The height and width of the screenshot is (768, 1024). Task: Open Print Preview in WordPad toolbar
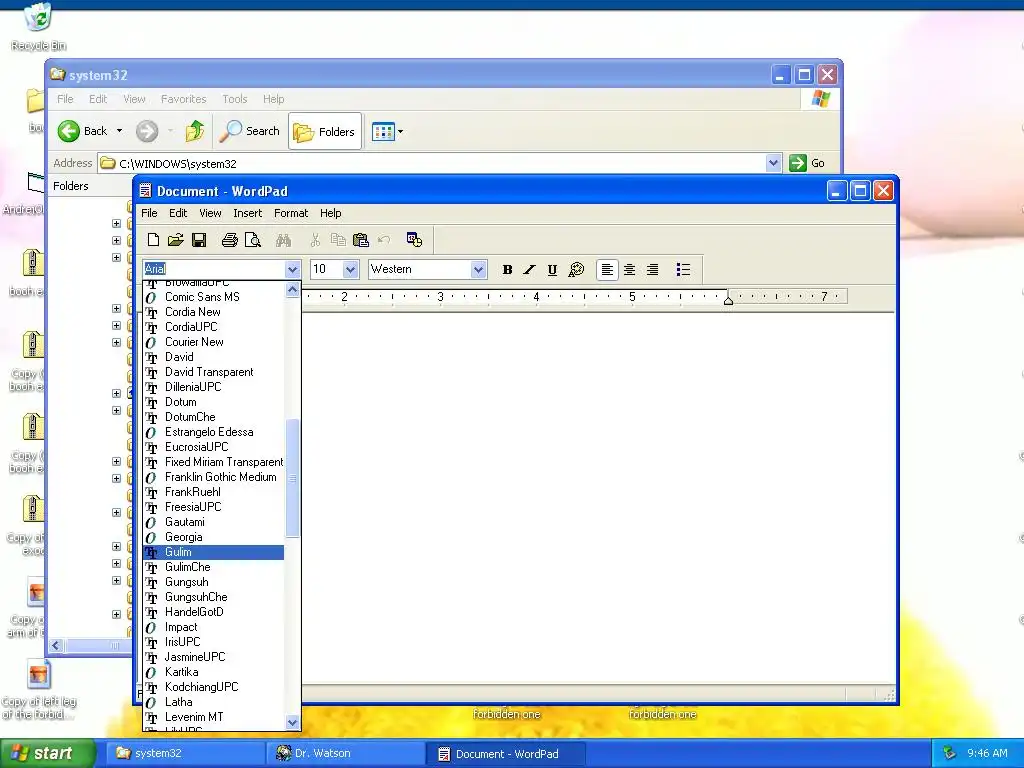tap(253, 240)
